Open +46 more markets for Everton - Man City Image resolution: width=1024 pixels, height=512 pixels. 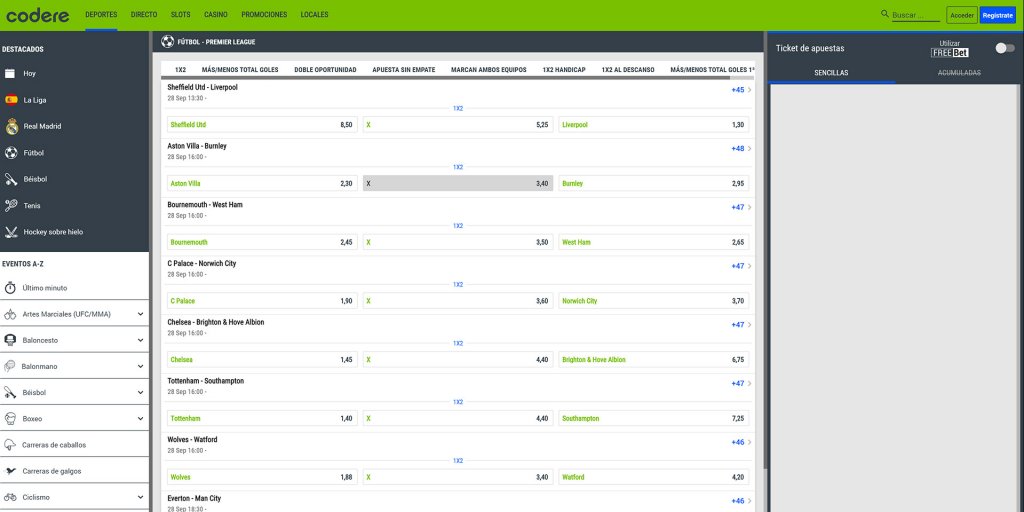pyautogui.click(x=741, y=502)
